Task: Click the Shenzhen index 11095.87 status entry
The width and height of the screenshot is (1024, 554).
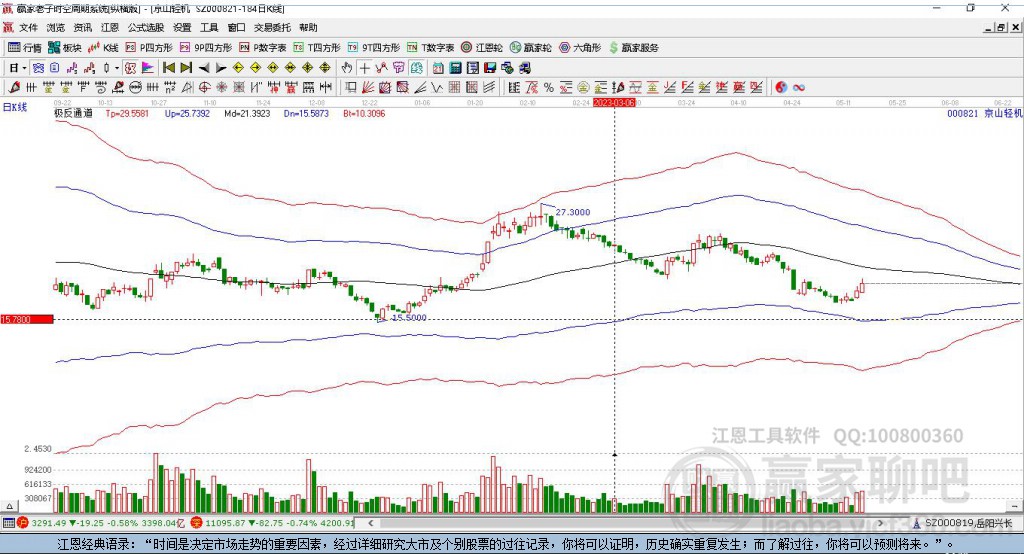Action: click(273, 523)
